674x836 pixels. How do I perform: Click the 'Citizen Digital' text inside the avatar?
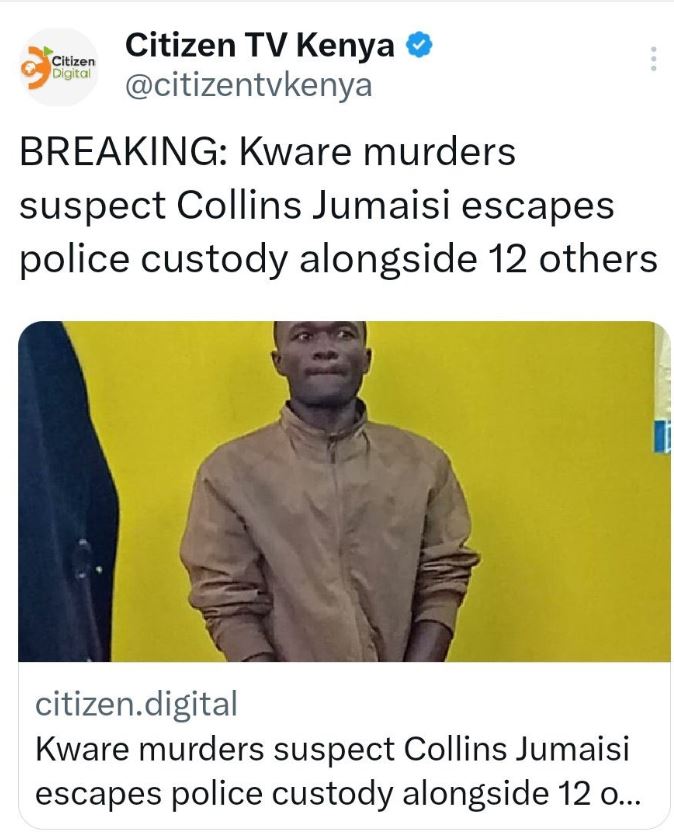click(x=74, y=67)
